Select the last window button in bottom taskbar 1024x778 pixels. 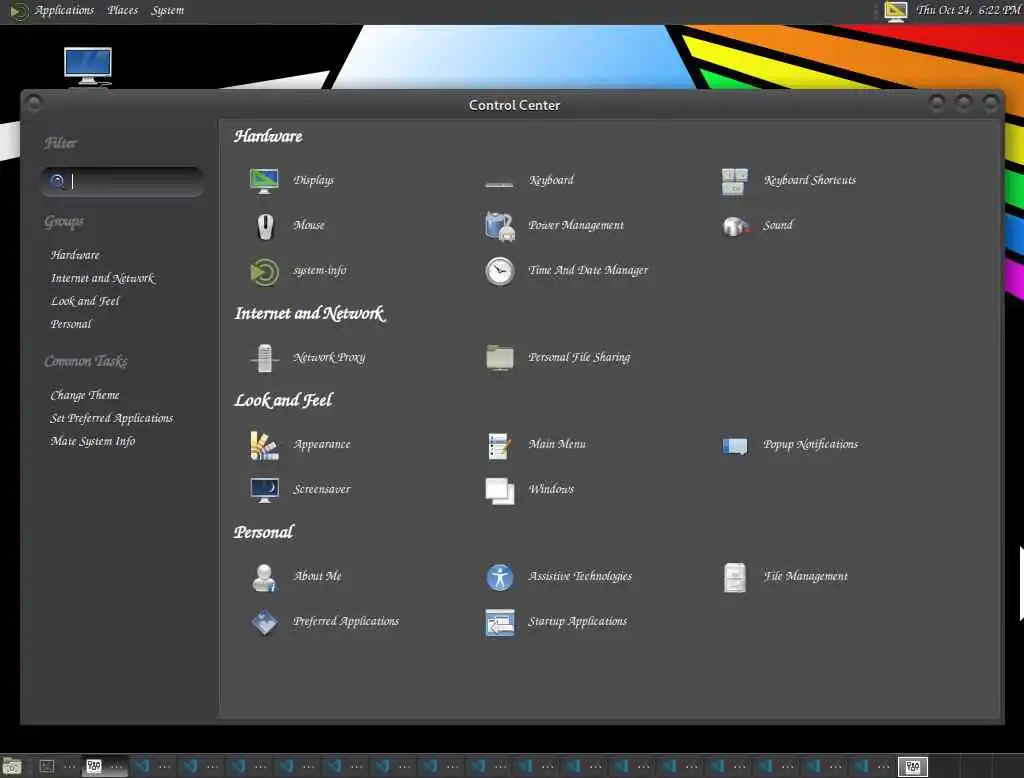click(x=913, y=767)
